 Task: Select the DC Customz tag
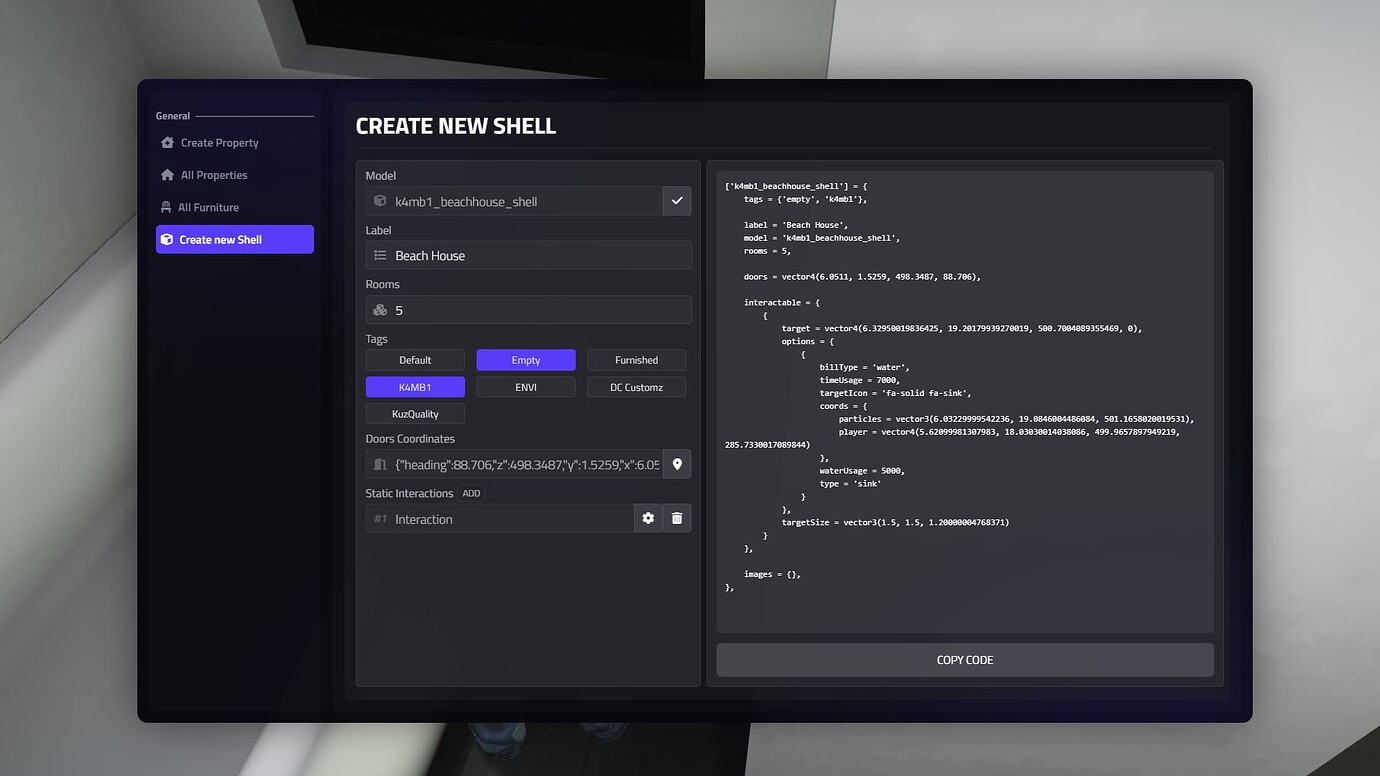point(636,387)
